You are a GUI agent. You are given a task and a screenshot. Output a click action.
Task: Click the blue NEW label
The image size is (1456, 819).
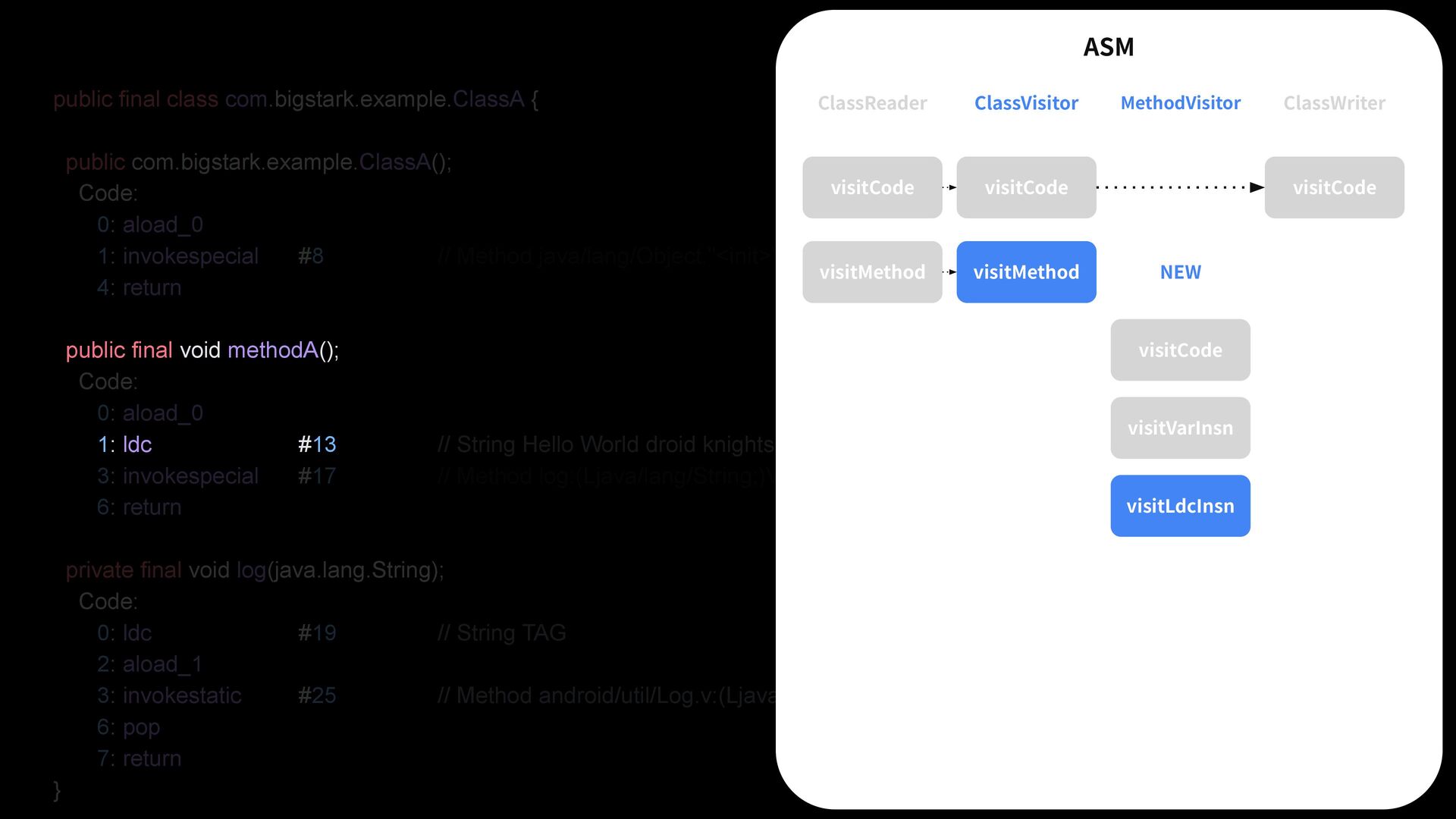click(x=1180, y=272)
